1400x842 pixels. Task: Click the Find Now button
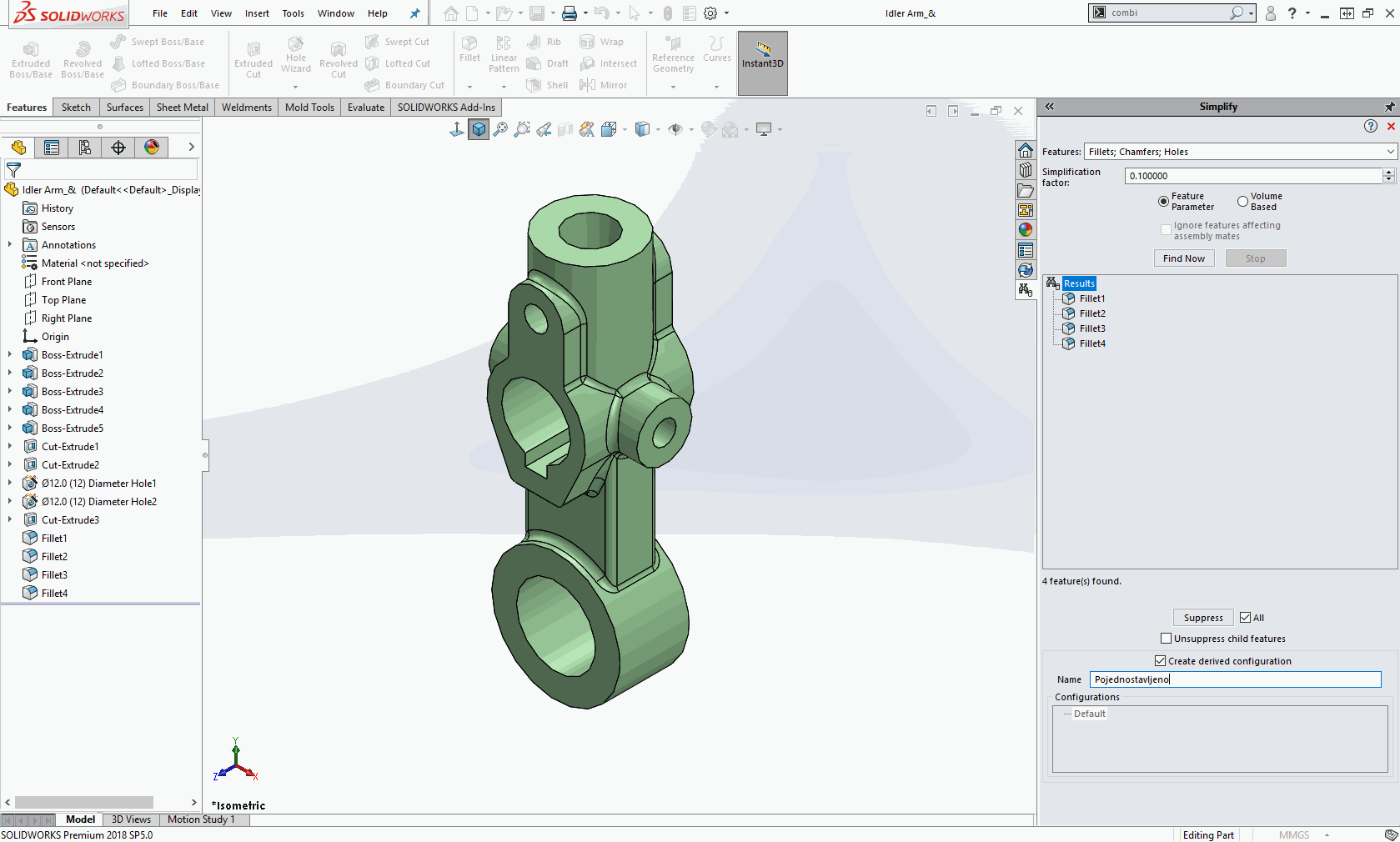[1184, 258]
